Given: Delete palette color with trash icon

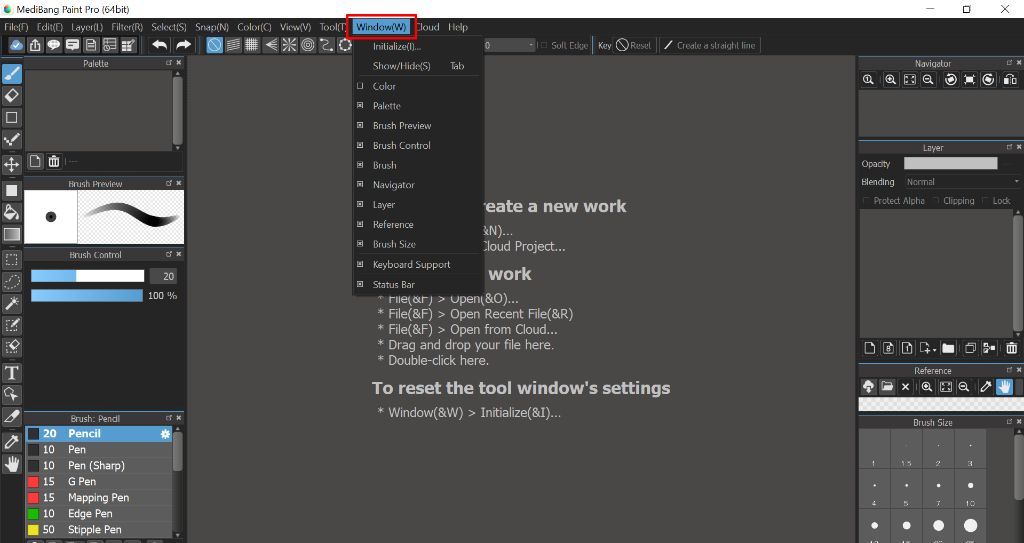Looking at the screenshot, I should (x=54, y=161).
